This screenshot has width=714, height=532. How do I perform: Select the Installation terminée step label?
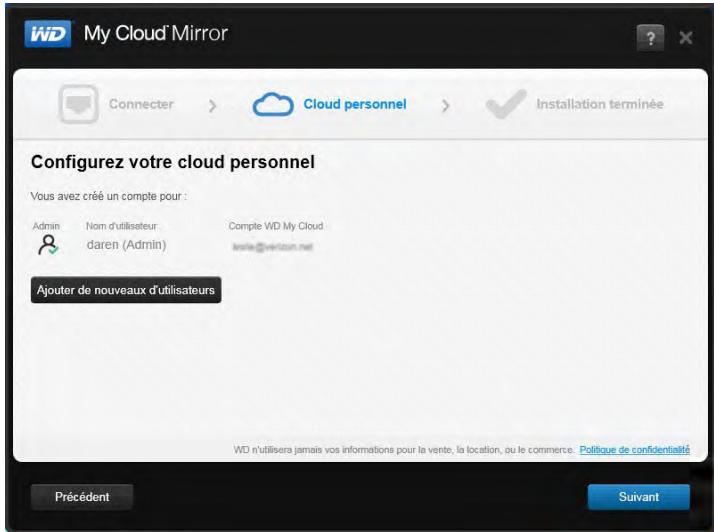coord(600,104)
